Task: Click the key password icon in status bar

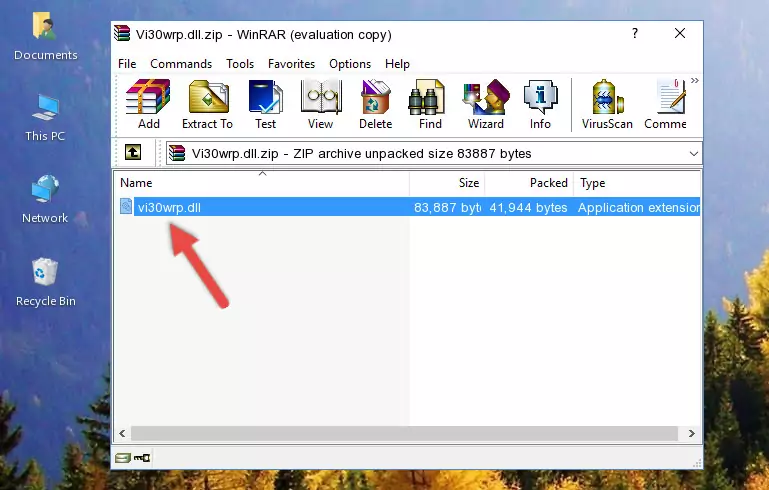Action: tap(142, 458)
